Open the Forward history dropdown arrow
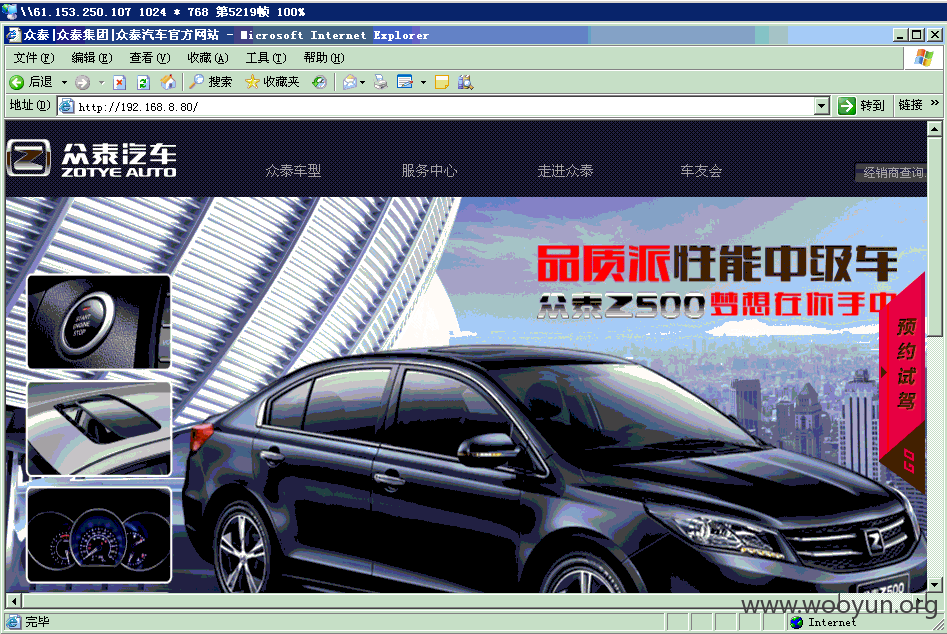The height and width of the screenshot is (634, 947). (101, 82)
